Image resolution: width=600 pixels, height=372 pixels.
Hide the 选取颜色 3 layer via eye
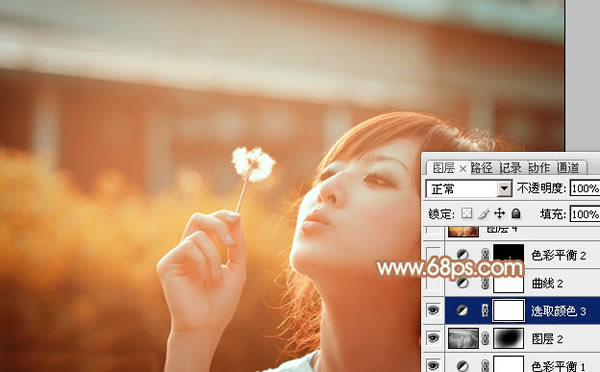point(433,310)
